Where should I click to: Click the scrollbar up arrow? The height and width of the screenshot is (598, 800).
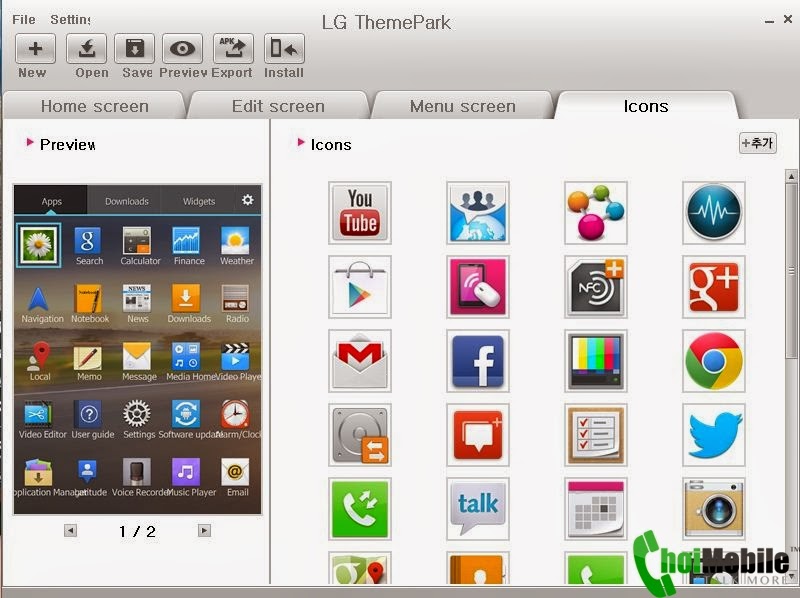(791, 176)
